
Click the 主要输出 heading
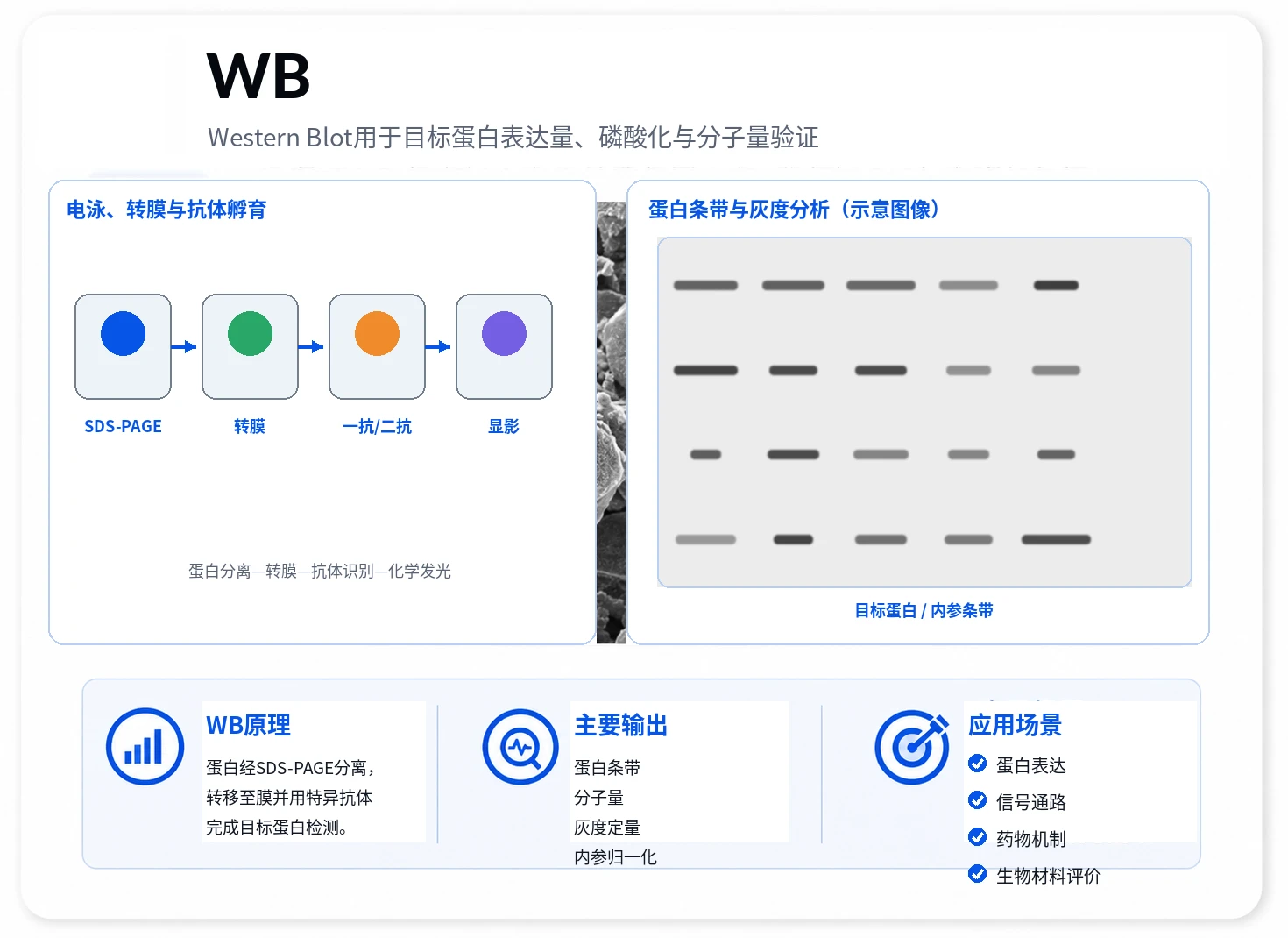click(x=621, y=725)
